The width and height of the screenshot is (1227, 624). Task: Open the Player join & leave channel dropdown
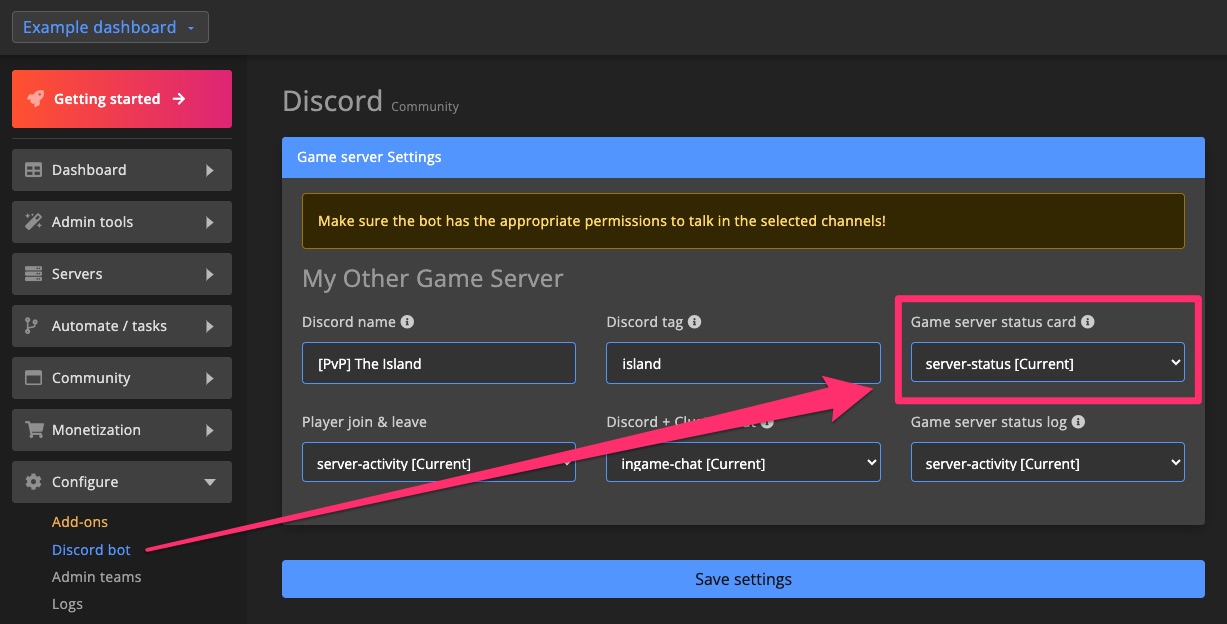[x=438, y=462]
